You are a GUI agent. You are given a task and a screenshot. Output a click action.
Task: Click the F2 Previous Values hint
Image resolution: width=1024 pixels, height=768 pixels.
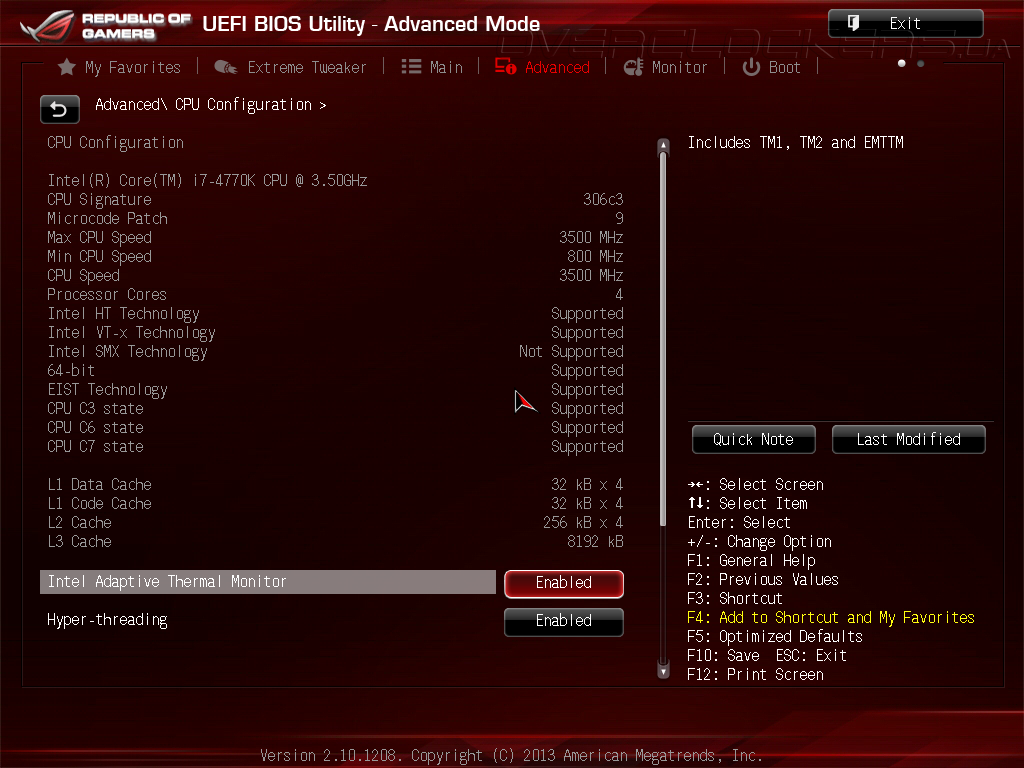click(763, 579)
